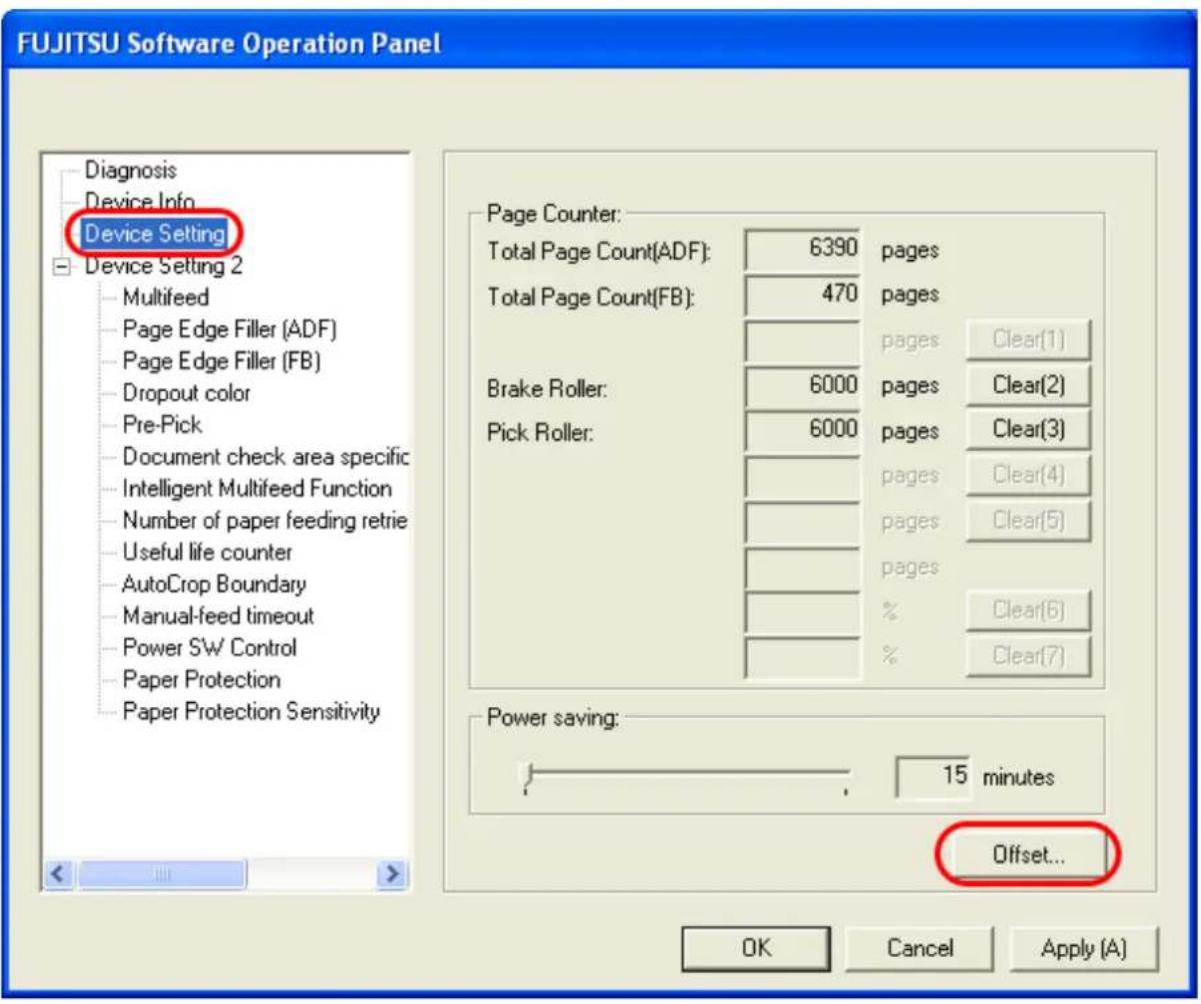Click the Total Page Count(FB) value field

(803, 295)
